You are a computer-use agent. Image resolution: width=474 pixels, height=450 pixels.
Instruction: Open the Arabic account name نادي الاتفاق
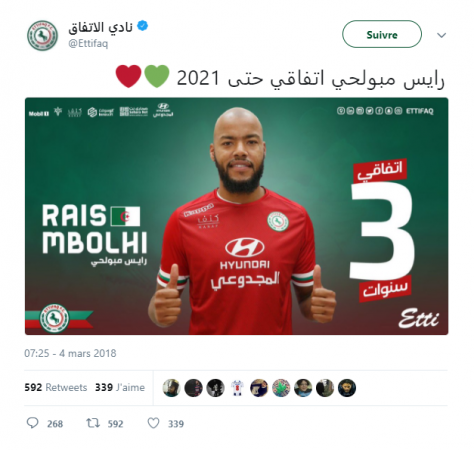101,27
